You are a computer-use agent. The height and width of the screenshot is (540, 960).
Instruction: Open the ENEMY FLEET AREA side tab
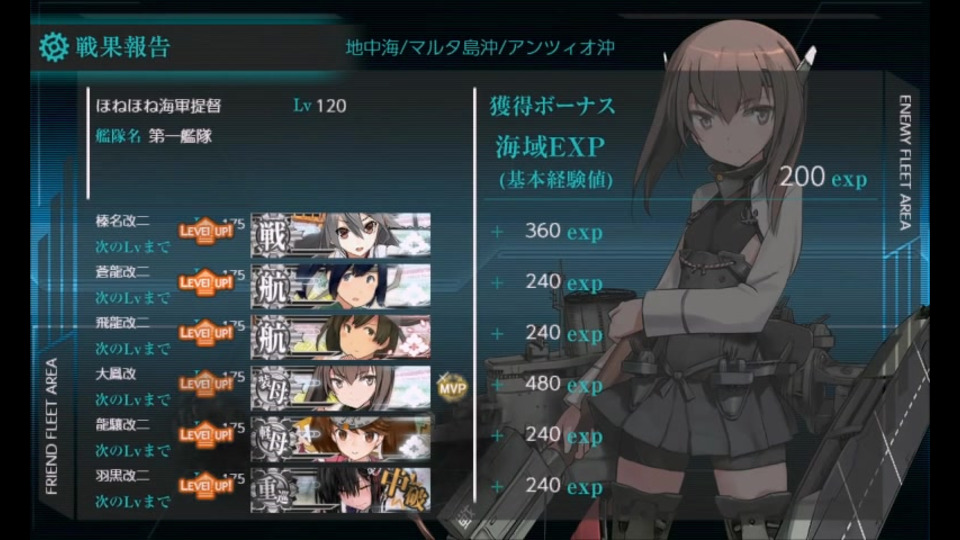905,162
